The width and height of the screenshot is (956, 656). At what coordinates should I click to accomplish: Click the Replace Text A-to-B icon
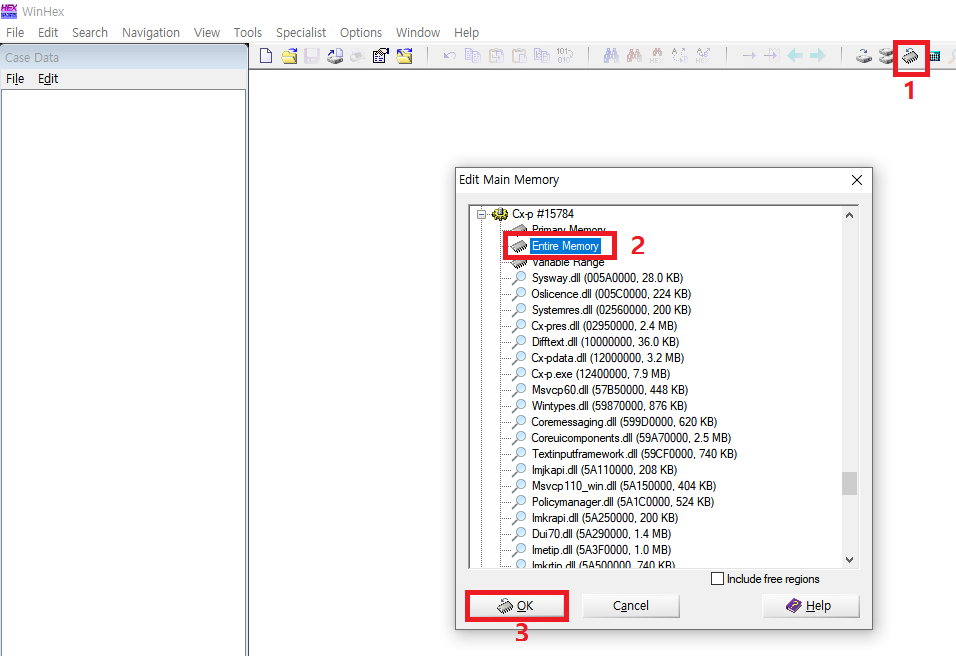[680, 56]
